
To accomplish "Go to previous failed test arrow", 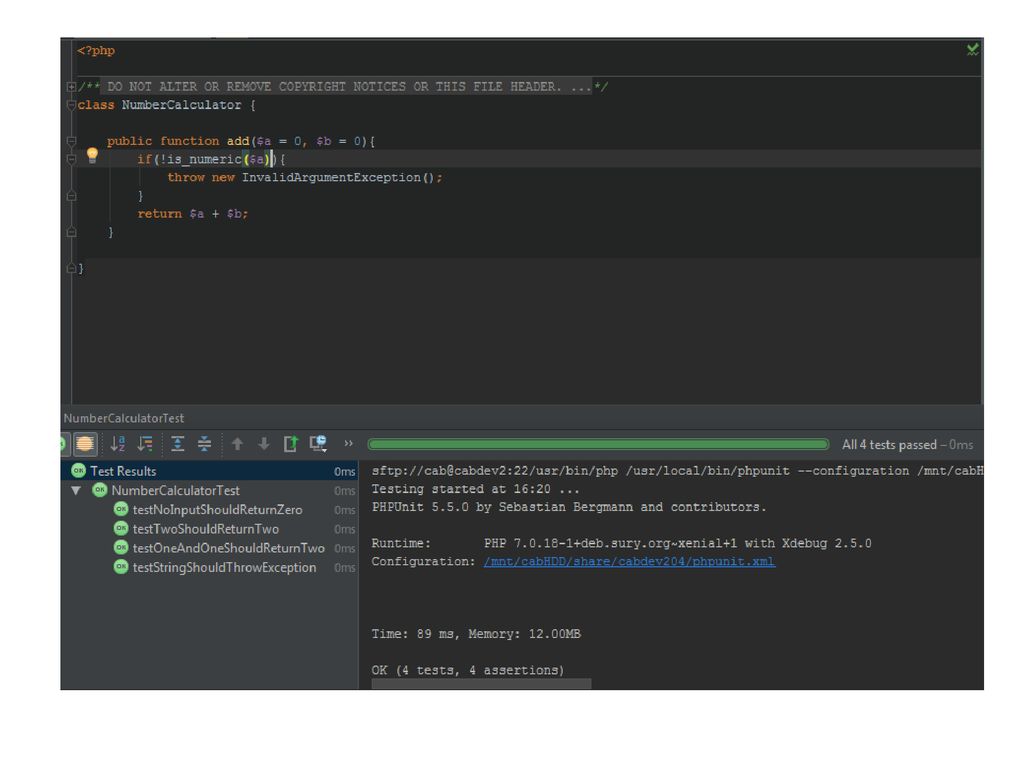I will [x=238, y=444].
